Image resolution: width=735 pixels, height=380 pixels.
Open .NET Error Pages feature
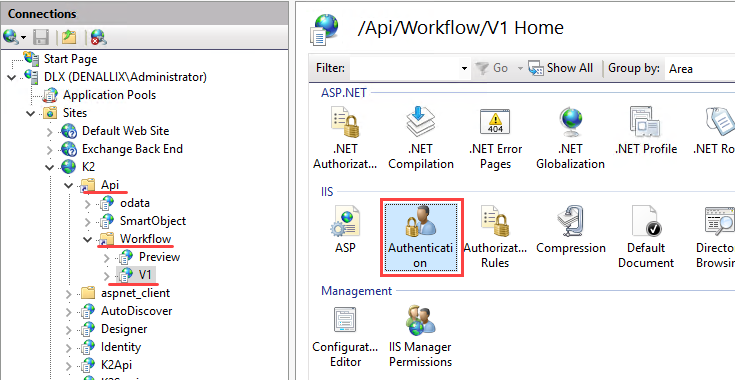(x=495, y=138)
